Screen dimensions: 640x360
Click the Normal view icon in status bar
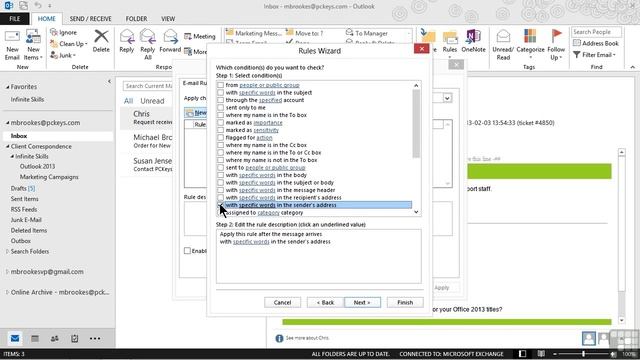tap(522, 354)
